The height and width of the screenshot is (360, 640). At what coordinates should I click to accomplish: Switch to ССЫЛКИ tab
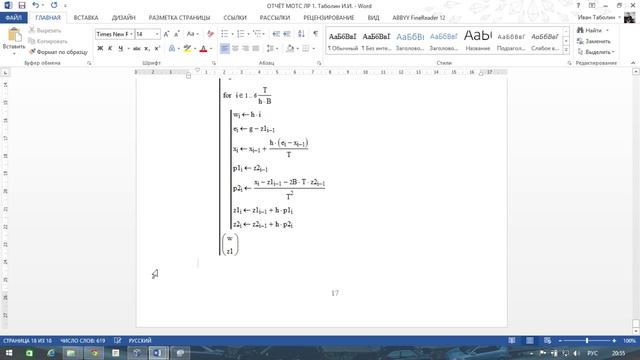pos(235,18)
